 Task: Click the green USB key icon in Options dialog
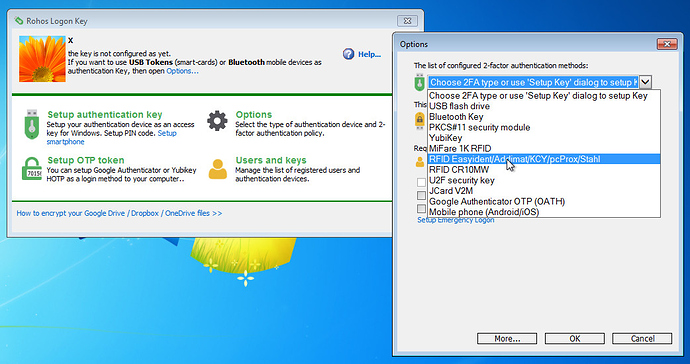tap(419, 82)
